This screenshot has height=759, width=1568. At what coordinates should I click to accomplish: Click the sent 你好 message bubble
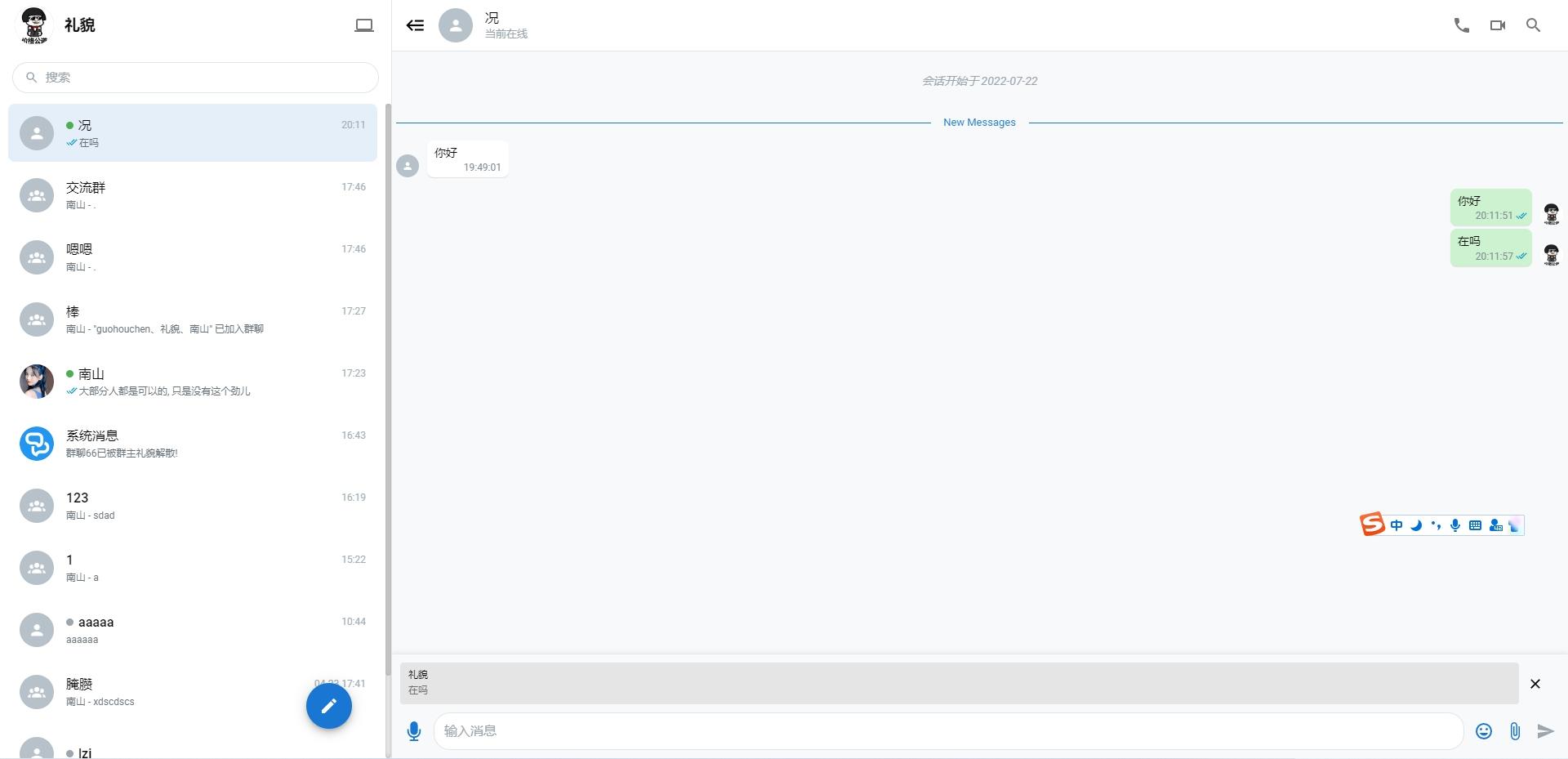tap(1491, 208)
